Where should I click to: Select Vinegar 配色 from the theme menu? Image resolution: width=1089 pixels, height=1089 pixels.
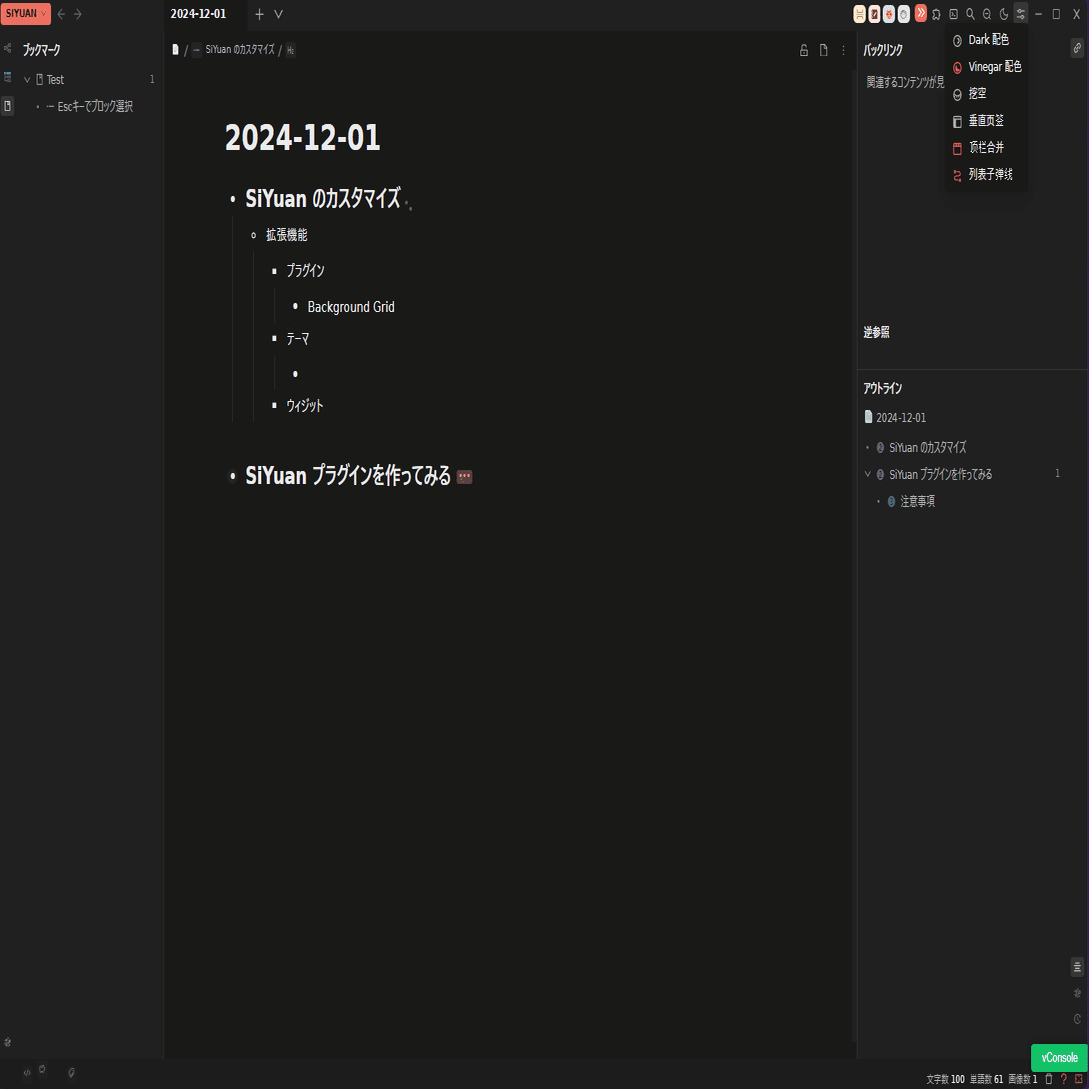986,67
